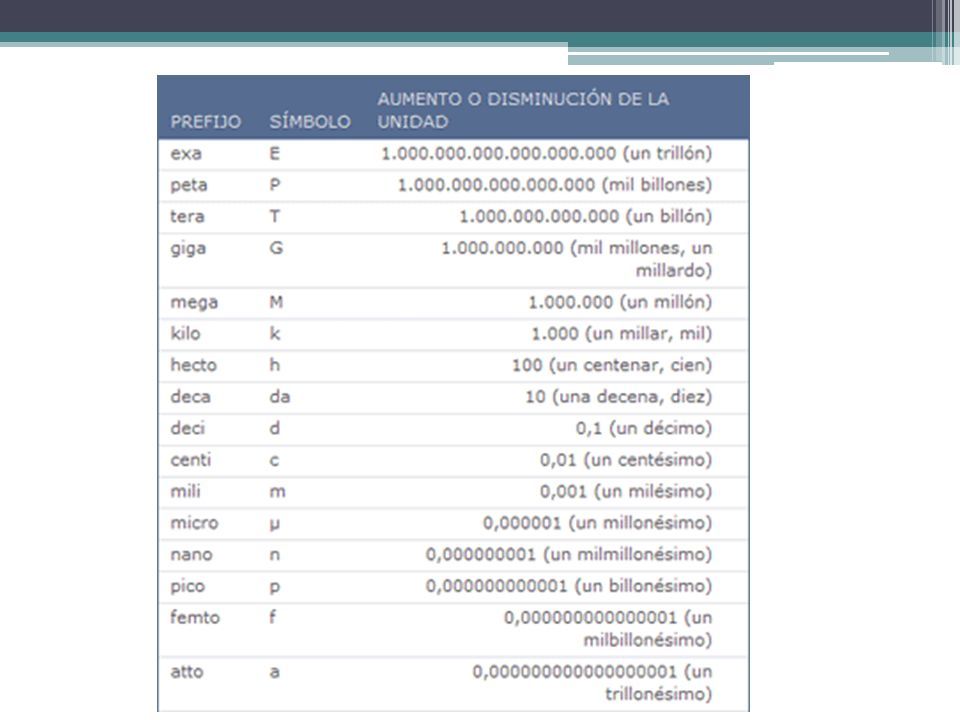Click symbol 'c' in the centi row
The width and height of the screenshot is (960, 720).
(x=274, y=460)
